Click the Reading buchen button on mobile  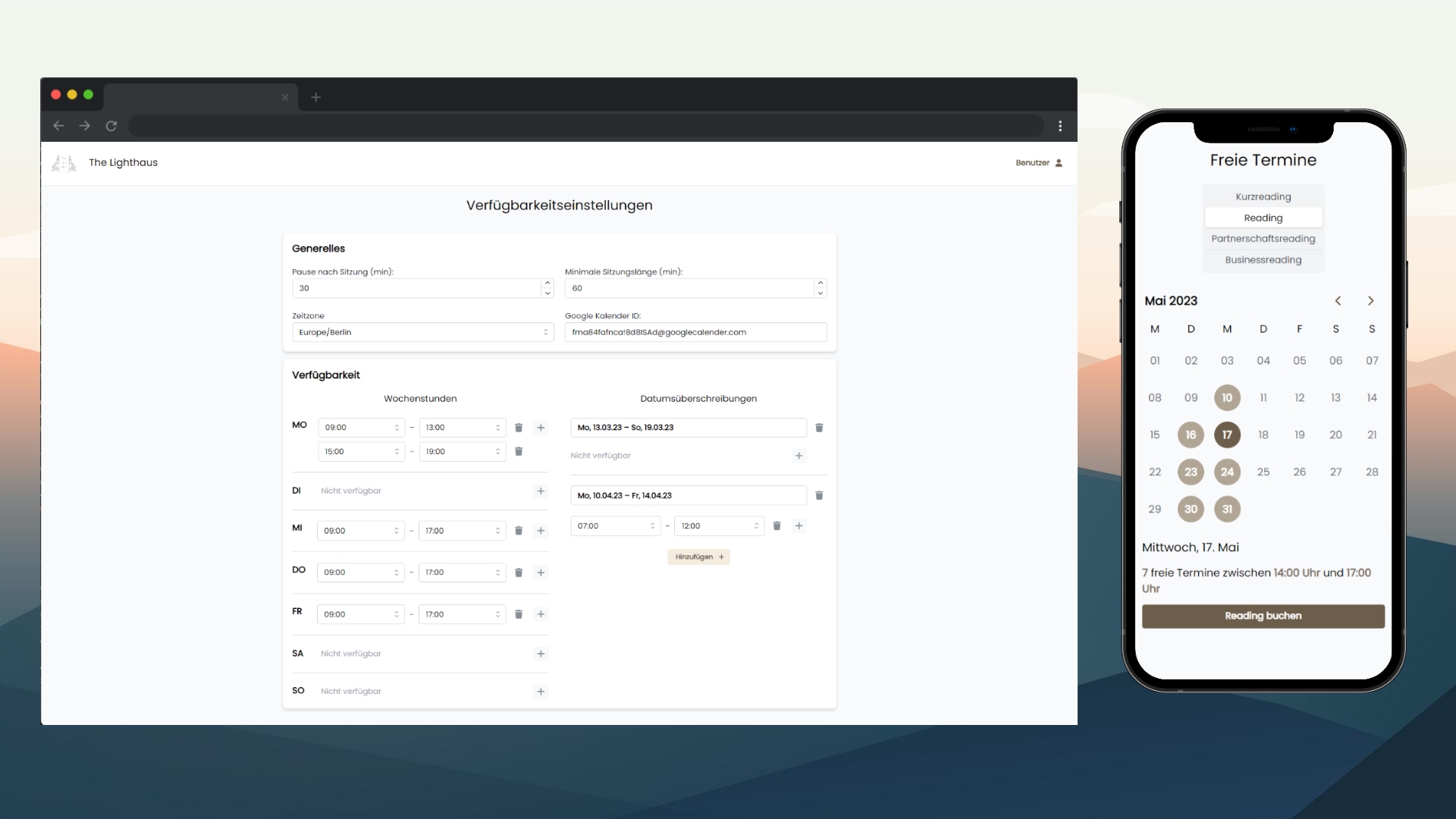pos(1263,615)
